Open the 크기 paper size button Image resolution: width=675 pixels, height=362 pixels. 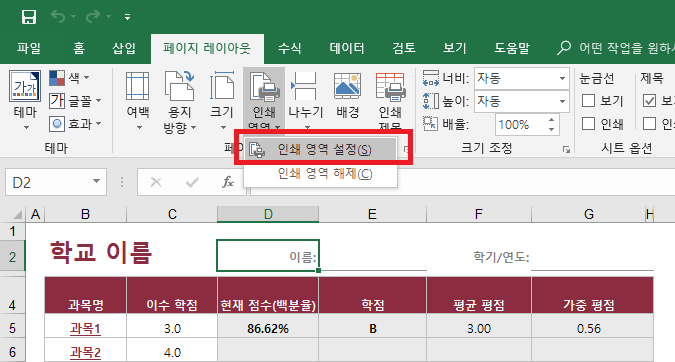tap(222, 101)
